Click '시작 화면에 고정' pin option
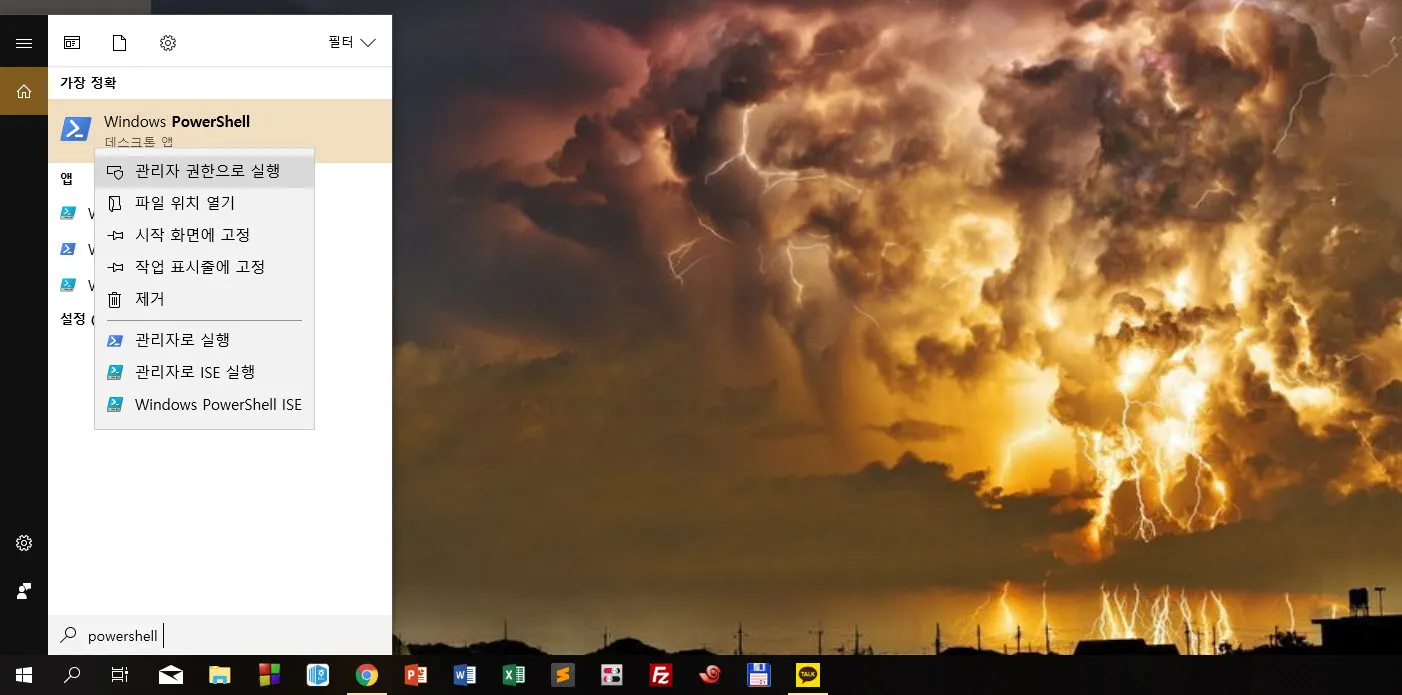 click(x=192, y=236)
